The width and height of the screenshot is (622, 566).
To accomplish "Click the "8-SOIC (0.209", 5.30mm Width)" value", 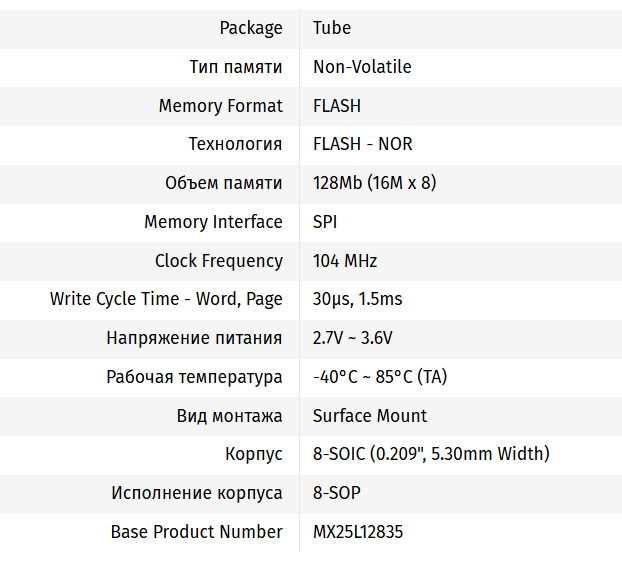I will 431,454.
